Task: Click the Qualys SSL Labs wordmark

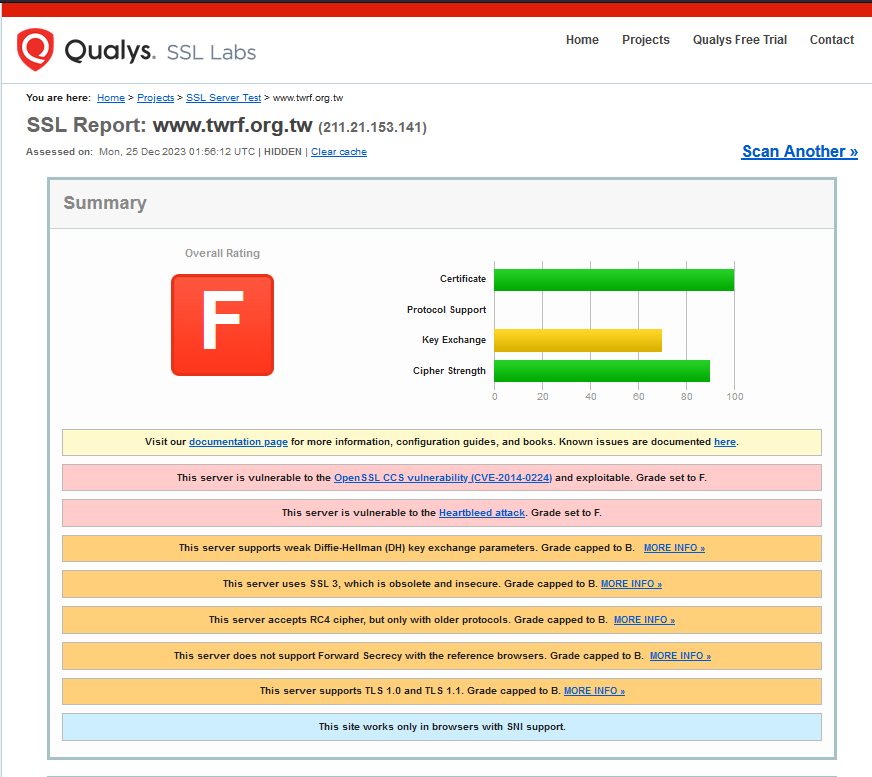Action: (x=160, y=51)
